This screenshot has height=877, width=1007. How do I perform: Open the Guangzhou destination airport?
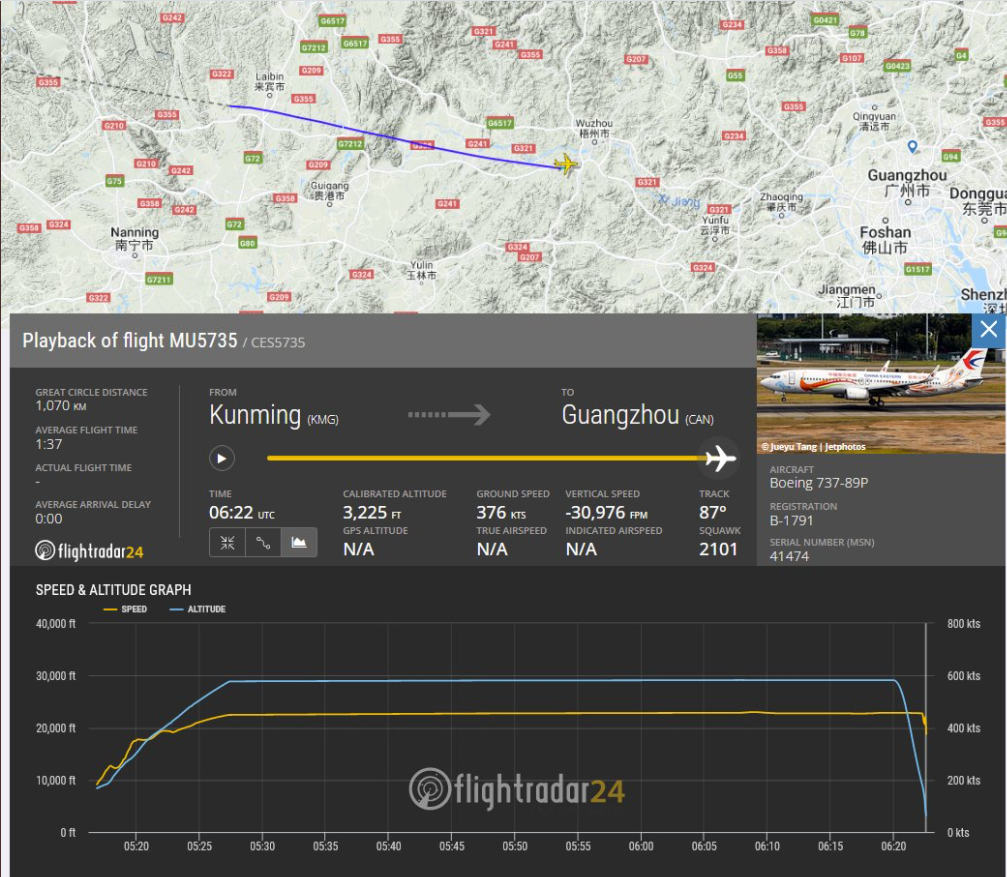click(621, 416)
